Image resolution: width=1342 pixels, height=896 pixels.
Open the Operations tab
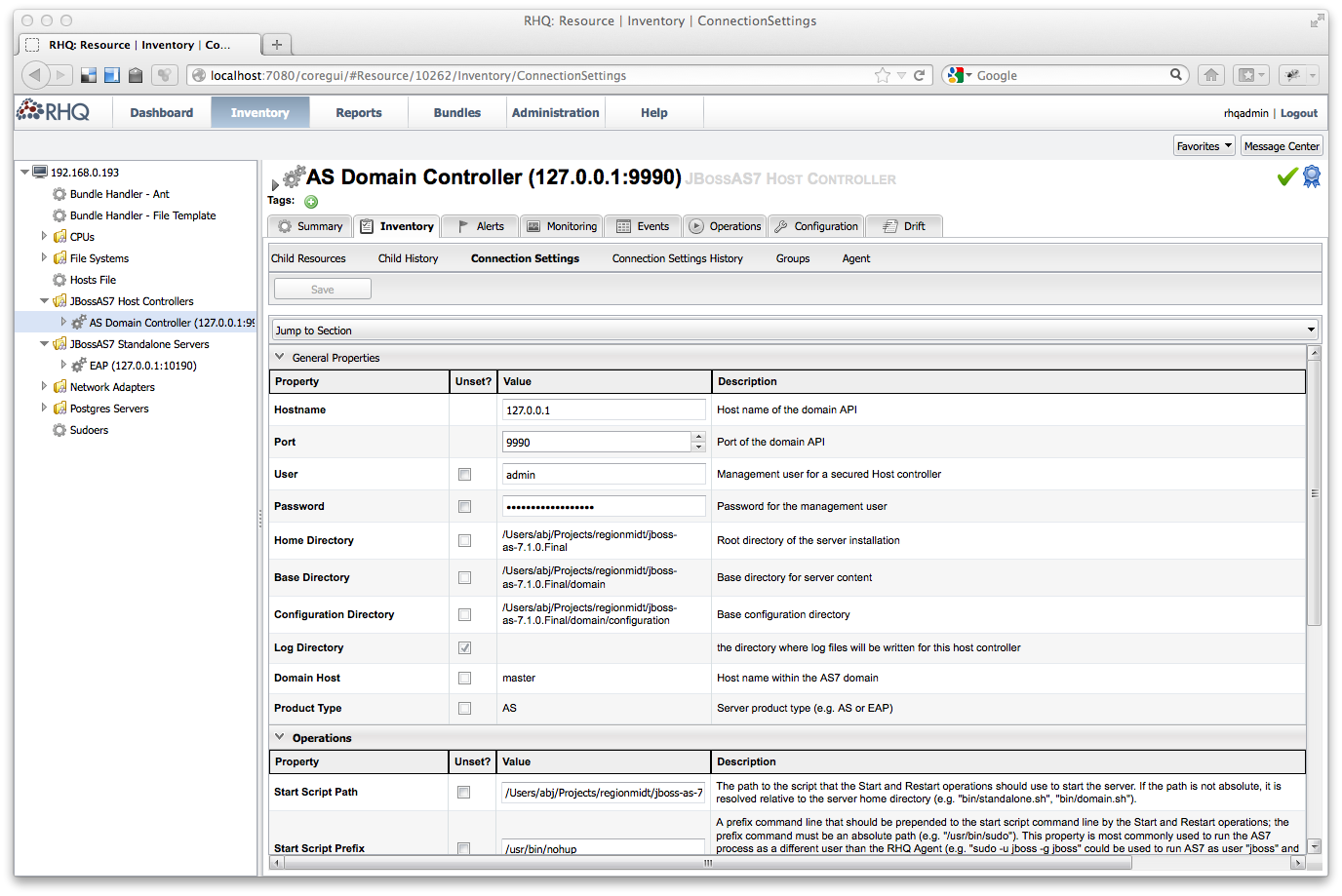pyautogui.click(x=725, y=226)
